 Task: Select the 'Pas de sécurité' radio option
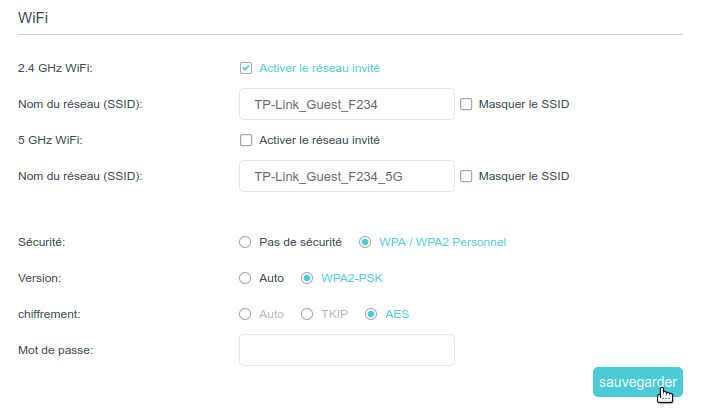pyautogui.click(x=245, y=242)
